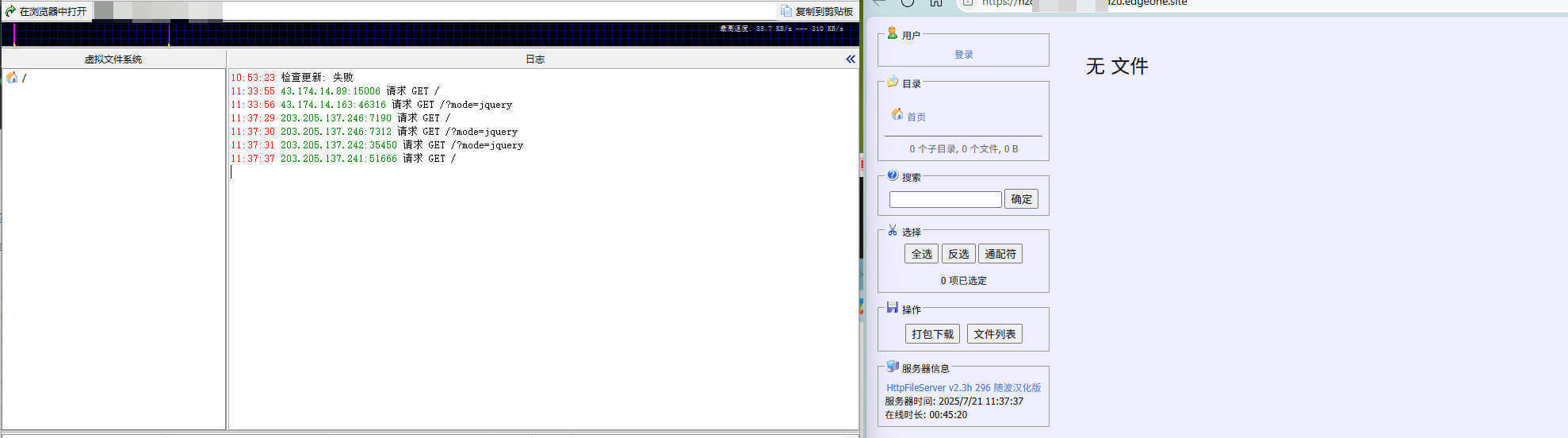Click the 文件列表 file list button
The image size is (1568, 438).
coord(995,334)
